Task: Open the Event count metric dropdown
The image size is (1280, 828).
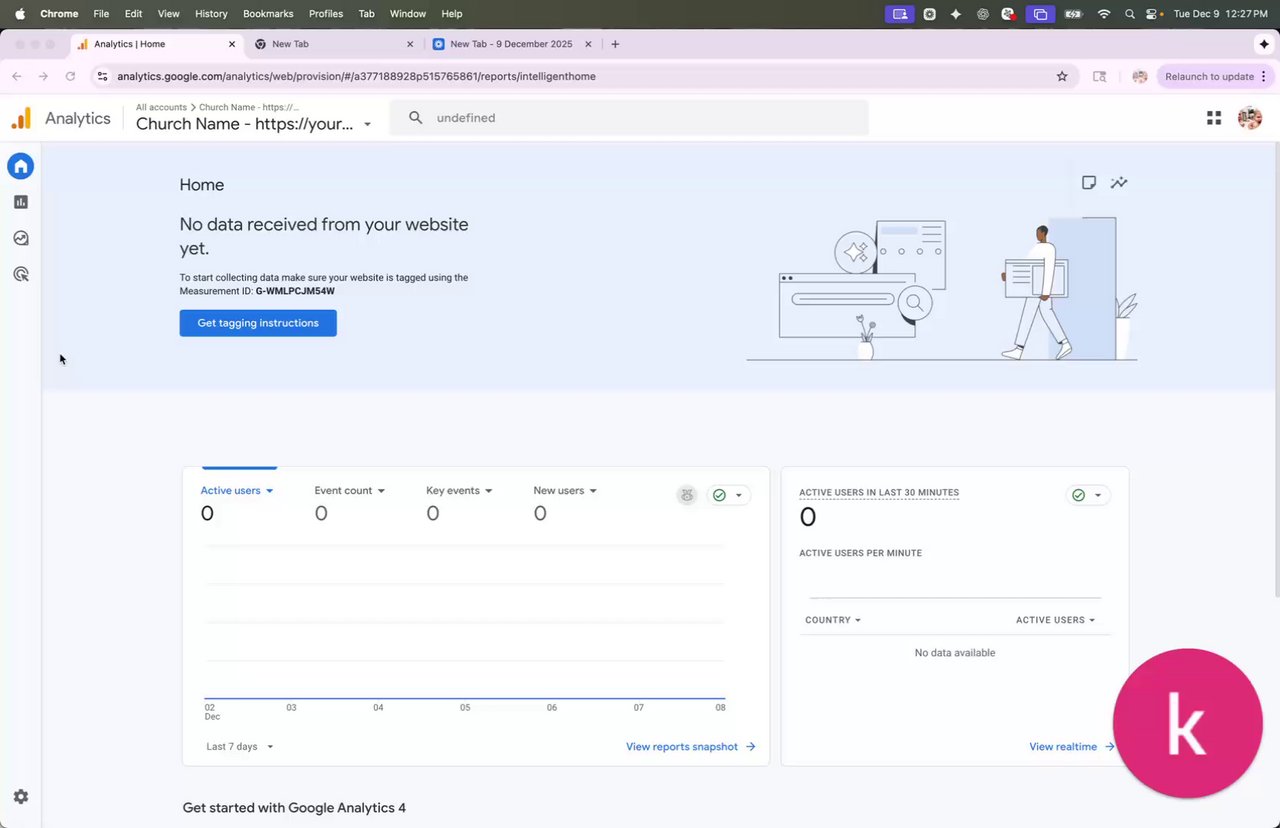Action: coord(350,491)
